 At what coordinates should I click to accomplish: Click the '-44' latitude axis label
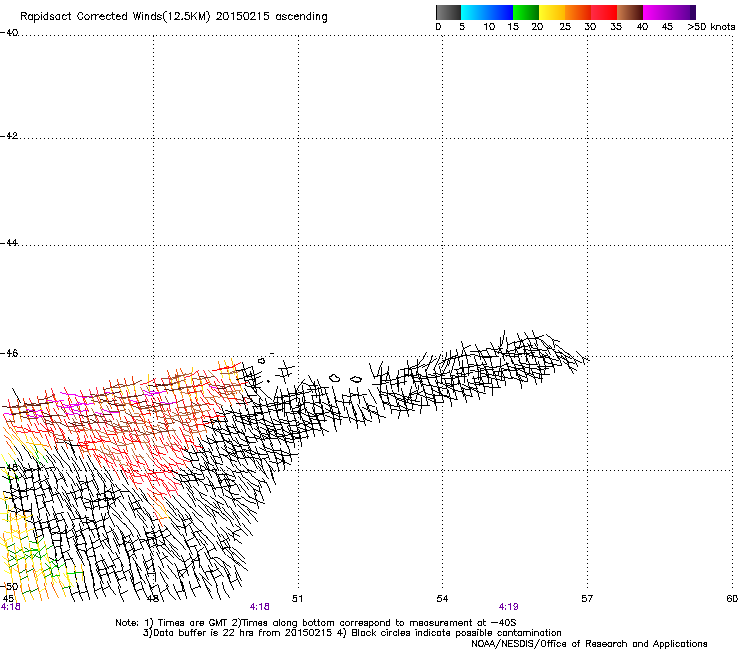(9, 243)
